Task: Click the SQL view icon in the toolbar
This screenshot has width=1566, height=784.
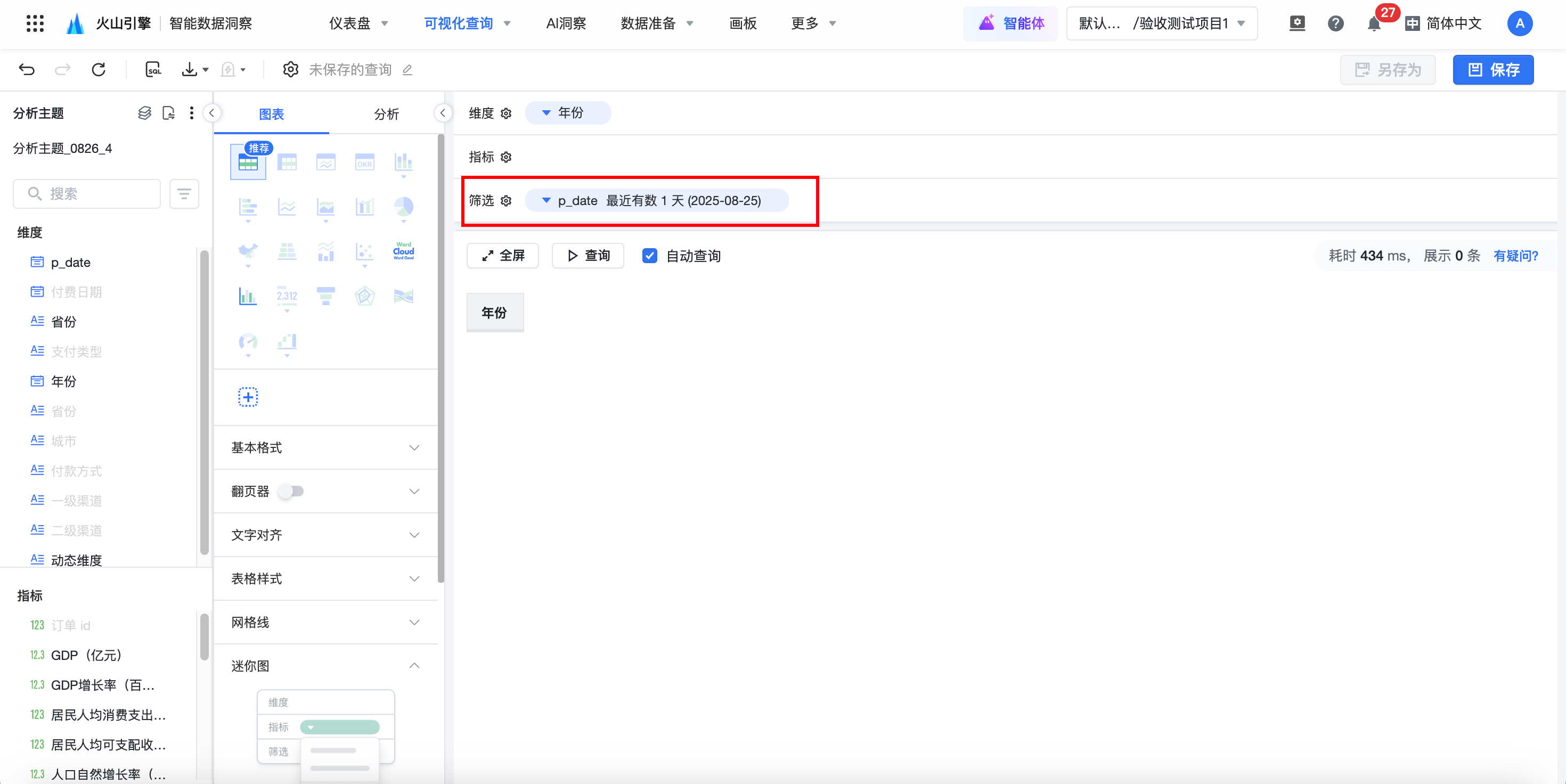Action: coord(153,70)
